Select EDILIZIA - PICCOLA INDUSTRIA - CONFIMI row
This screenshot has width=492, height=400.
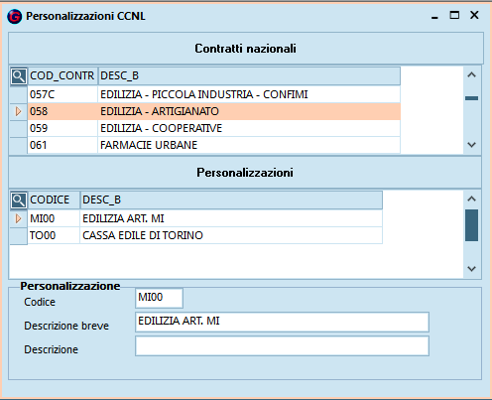pyautogui.click(x=249, y=94)
